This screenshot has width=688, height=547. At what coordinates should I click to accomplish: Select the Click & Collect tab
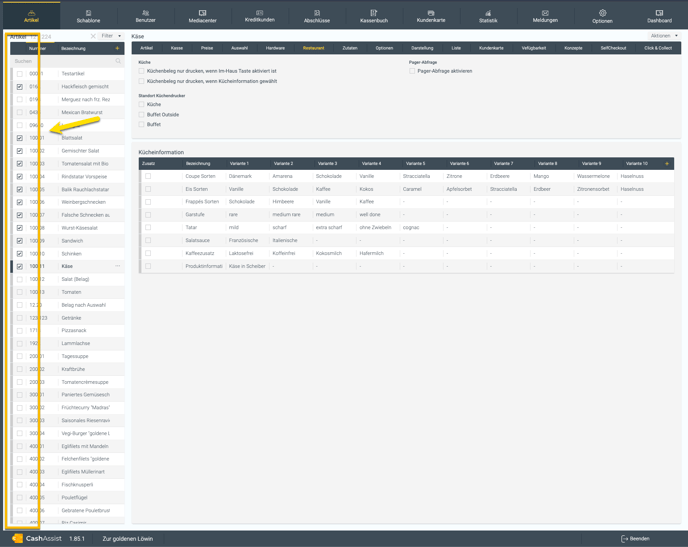coord(658,48)
